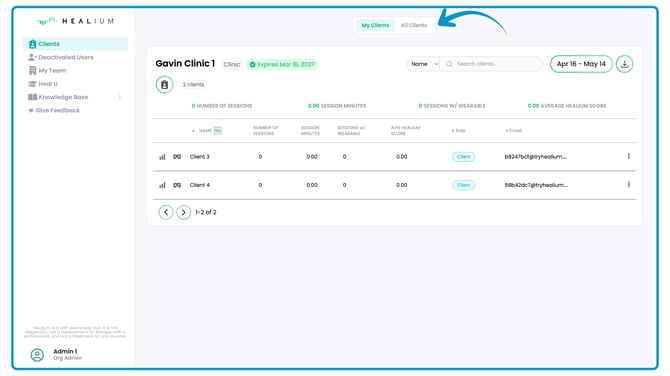Open Admin 1 profile avatar
This screenshot has width=670, height=376.
[x=37, y=355]
